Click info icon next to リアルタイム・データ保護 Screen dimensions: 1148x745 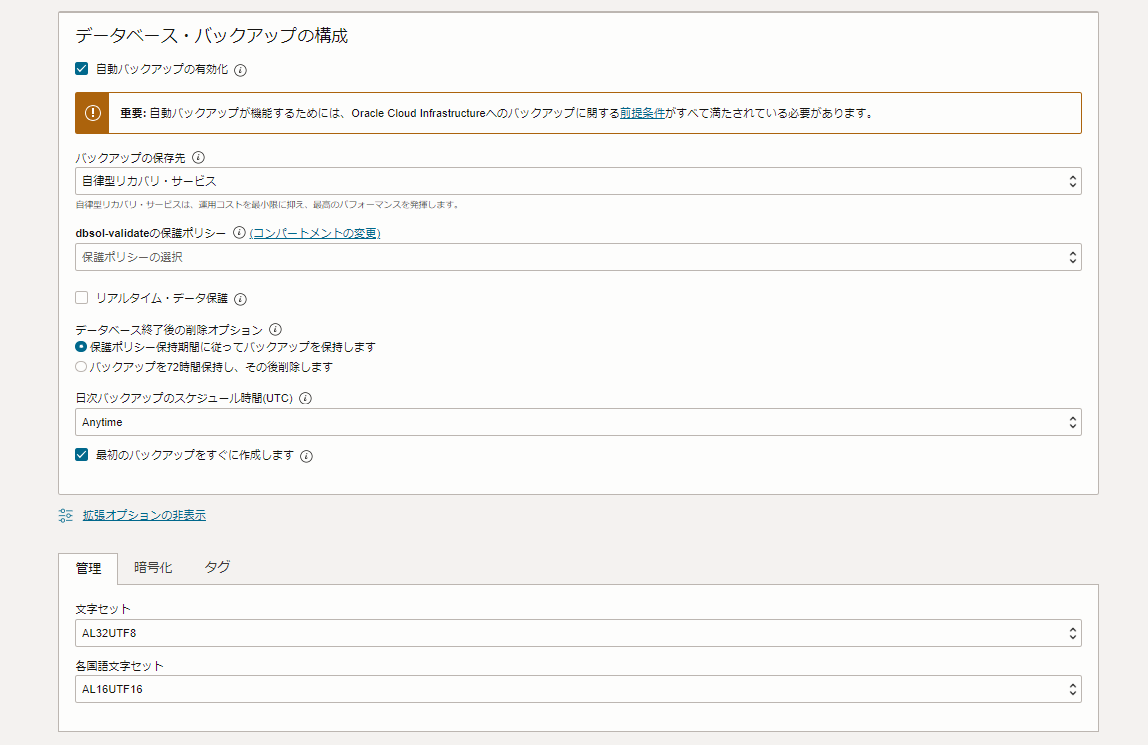[240, 299]
